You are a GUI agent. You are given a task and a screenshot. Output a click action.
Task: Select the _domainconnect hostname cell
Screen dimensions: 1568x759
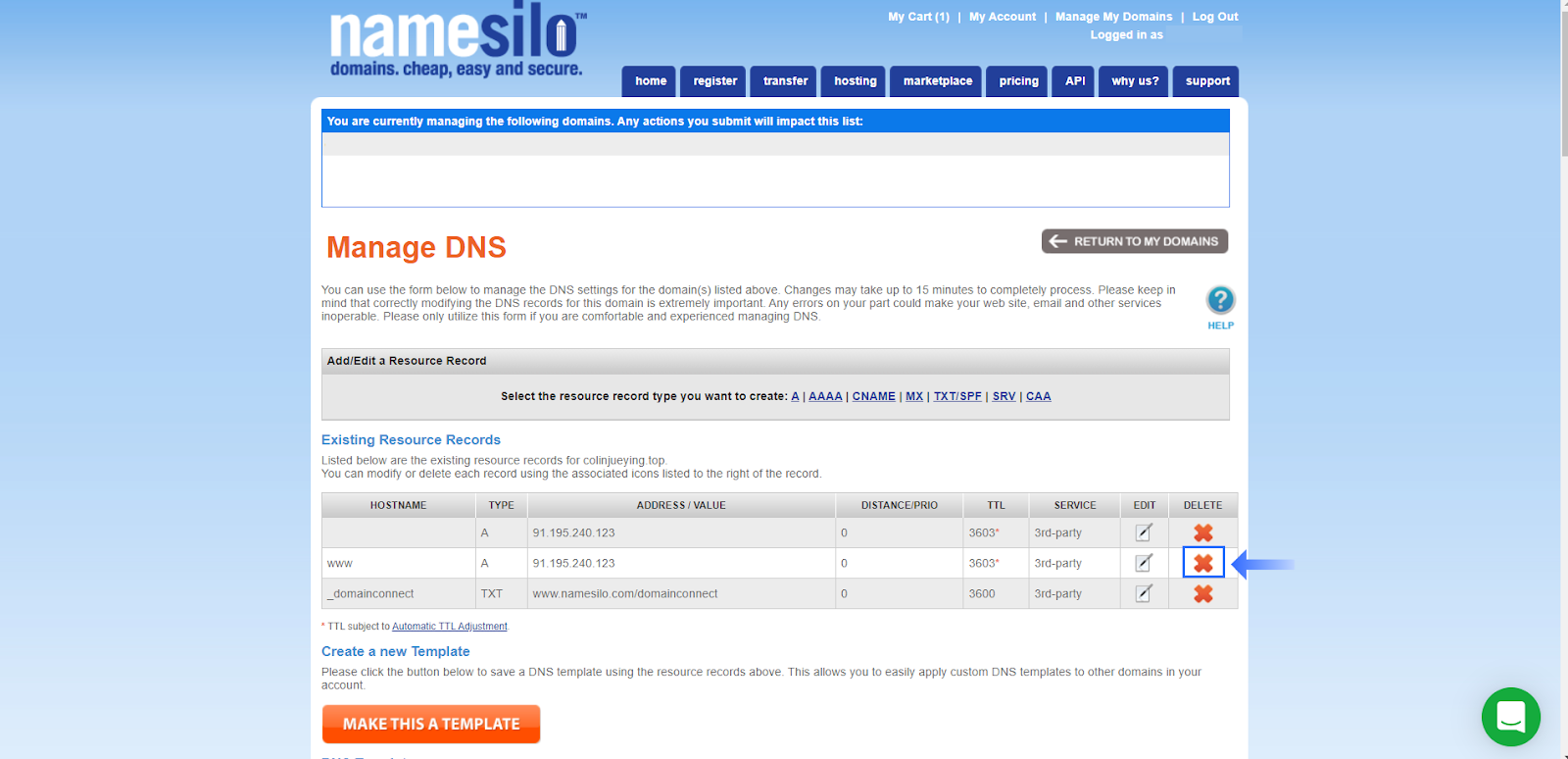tap(398, 593)
